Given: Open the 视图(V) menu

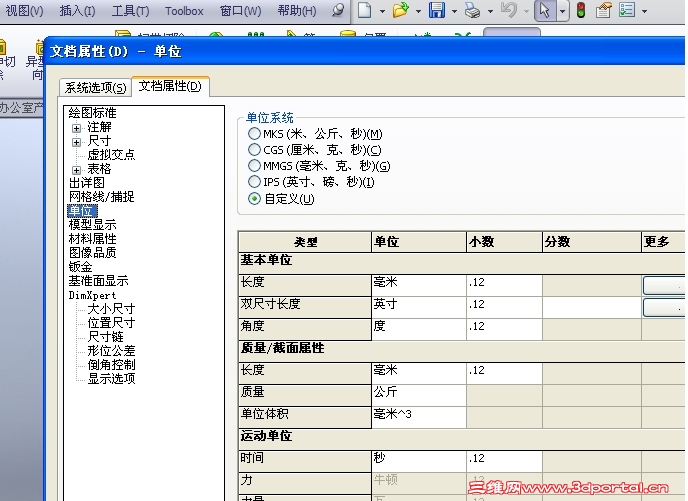Looking at the screenshot, I should tap(24, 11).
